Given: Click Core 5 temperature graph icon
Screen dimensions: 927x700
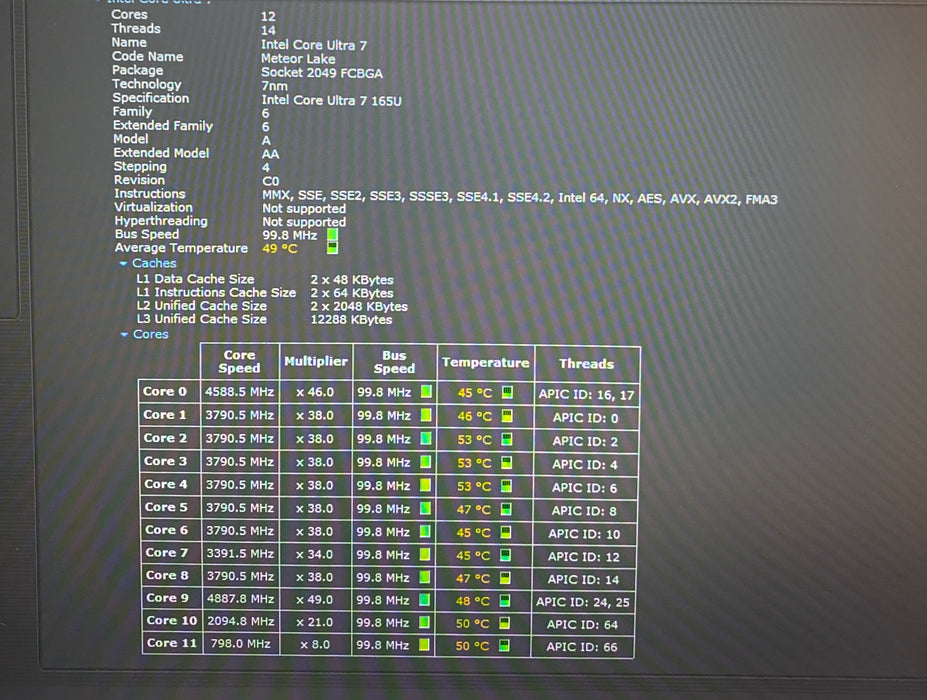Looking at the screenshot, I should (x=506, y=509).
